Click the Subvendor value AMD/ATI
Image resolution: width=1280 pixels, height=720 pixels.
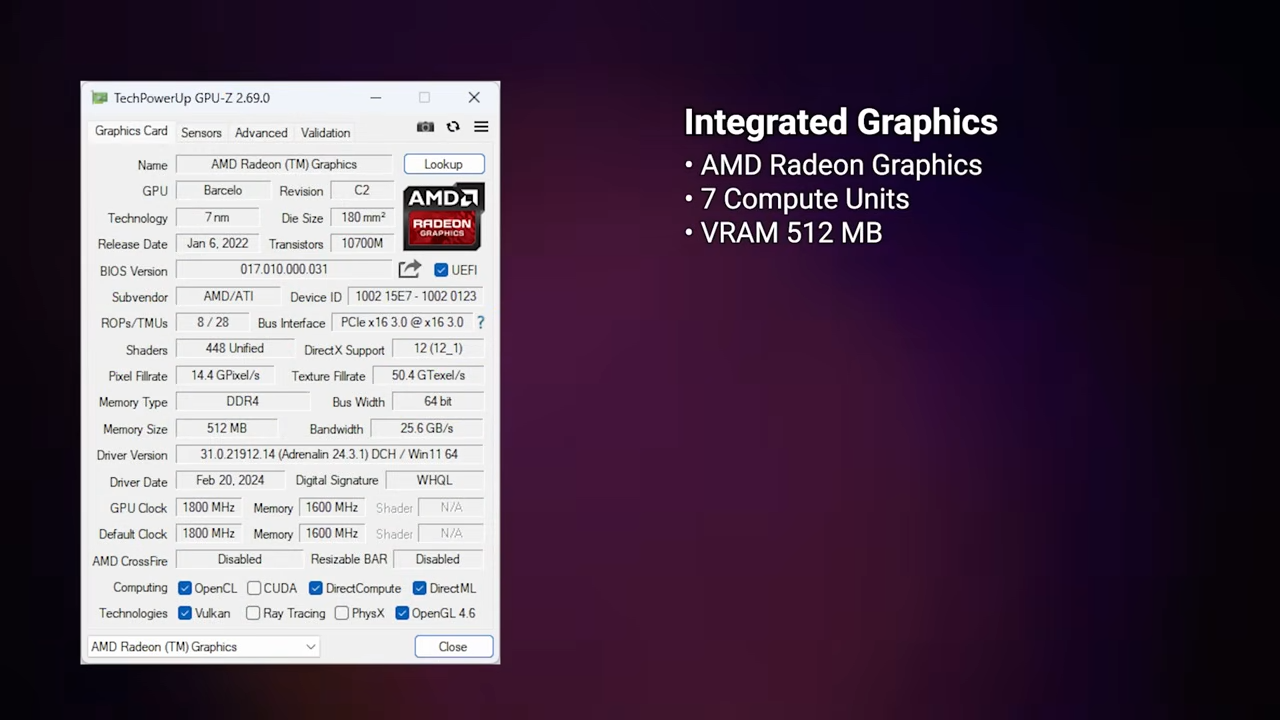pyautogui.click(x=228, y=296)
